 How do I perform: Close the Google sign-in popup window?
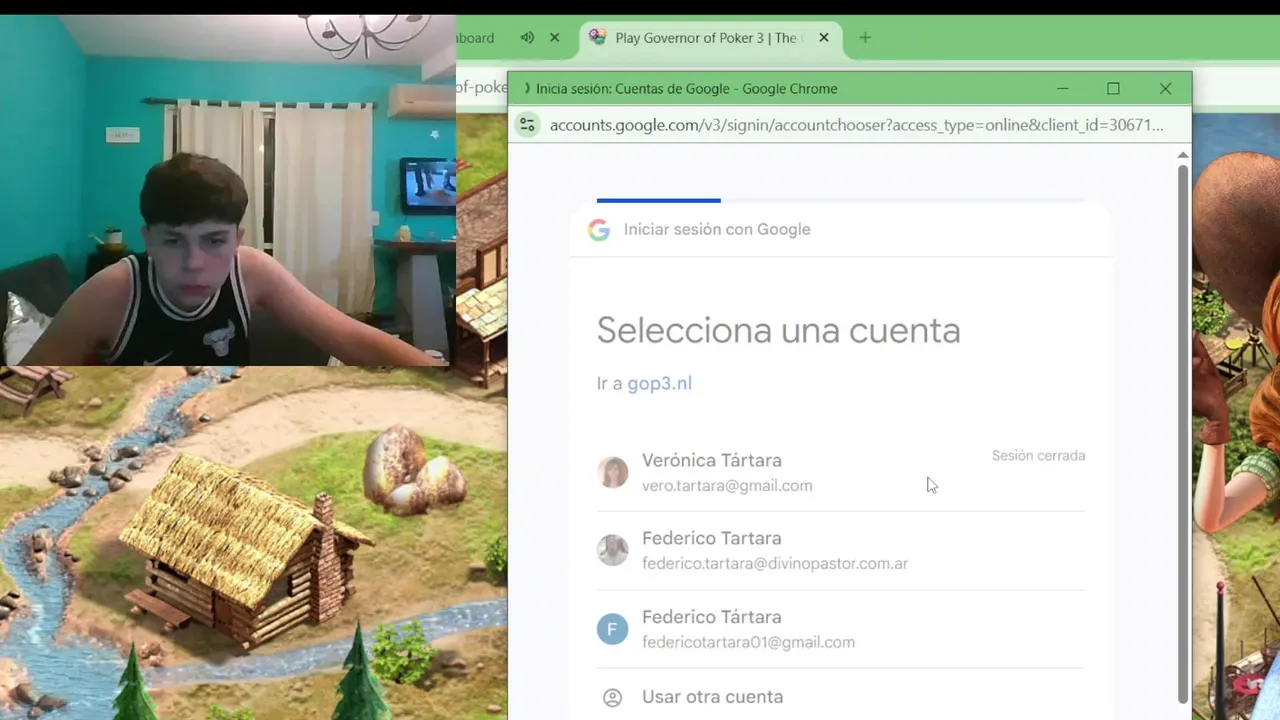coord(1165,88)
